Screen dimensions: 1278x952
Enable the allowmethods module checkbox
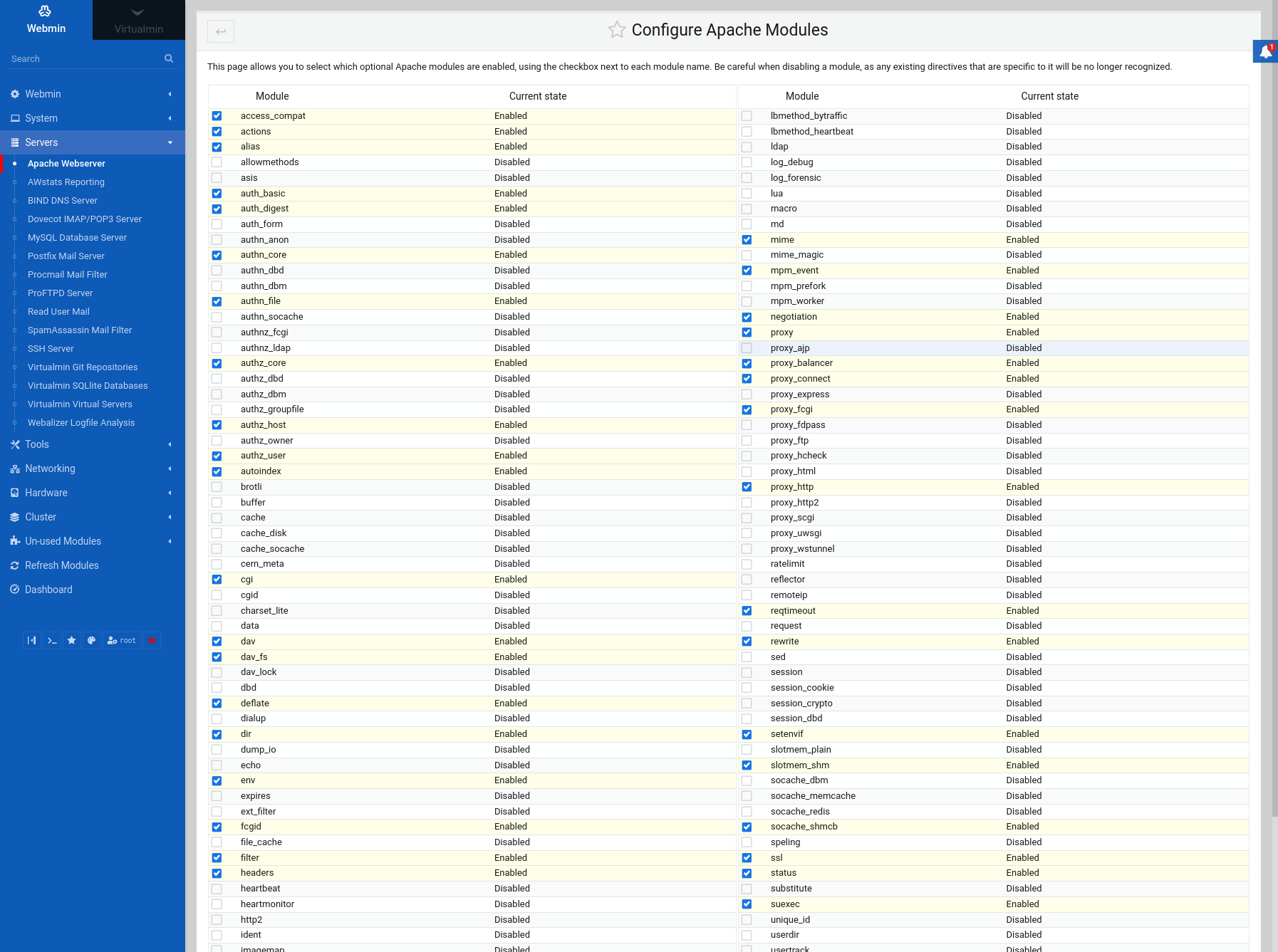217,162
